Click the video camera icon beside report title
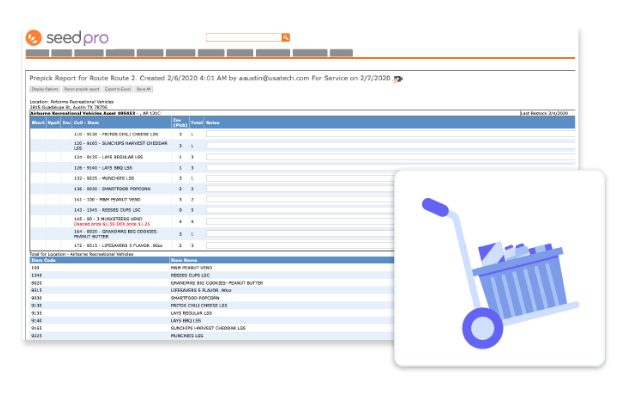The width and height of the screenshot is (626, 399). click(398, 79)
